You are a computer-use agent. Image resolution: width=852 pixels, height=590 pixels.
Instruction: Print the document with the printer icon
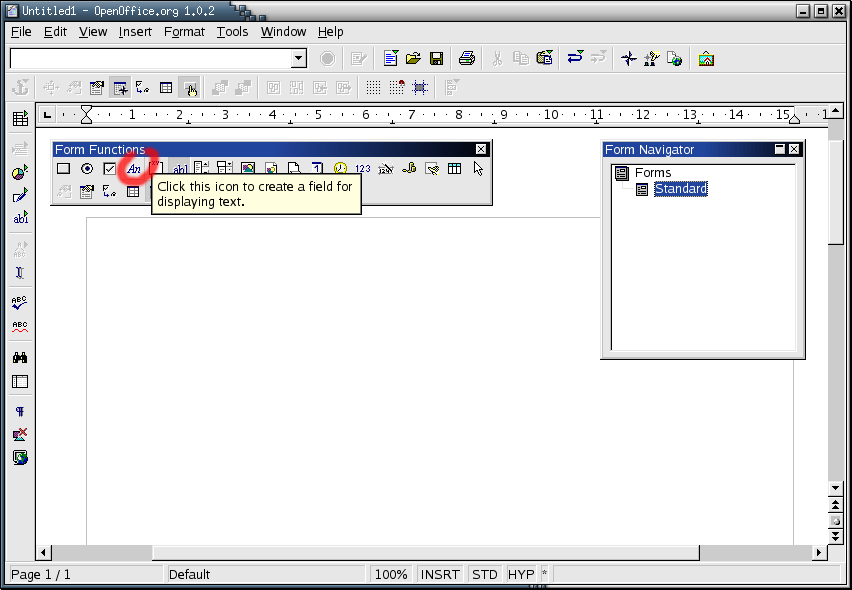click(x=467, y=59)
